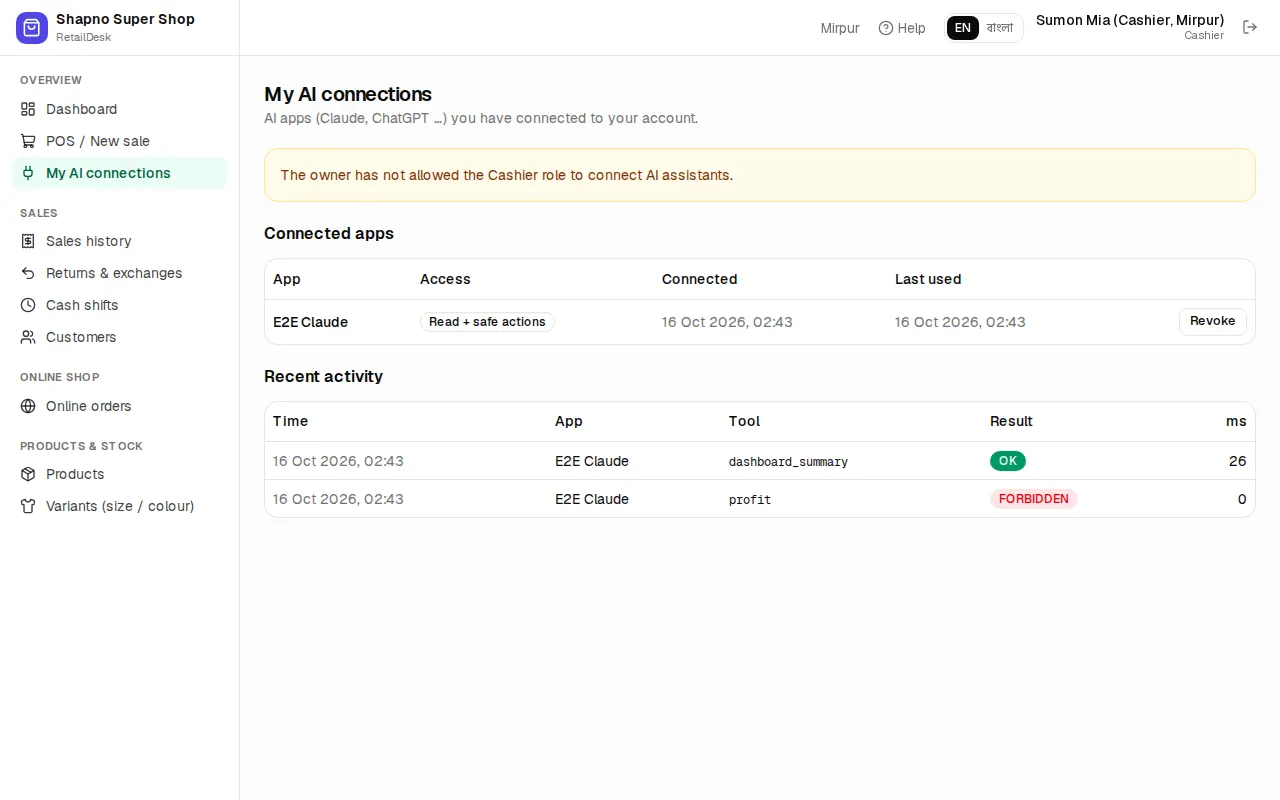Screen dimensions: 1280x800
Task: Click the Cash shifts clock icon
Action: click(x=28, y=305)
